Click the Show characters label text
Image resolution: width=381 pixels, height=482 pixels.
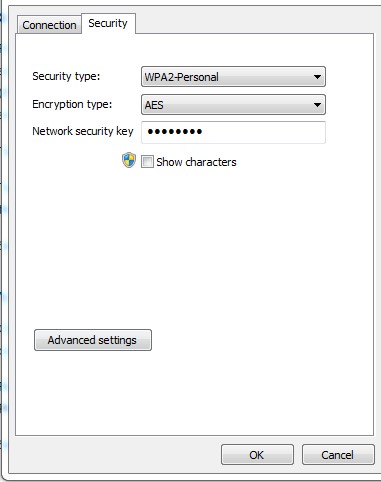pyautogui.click(x=196, y=162)
